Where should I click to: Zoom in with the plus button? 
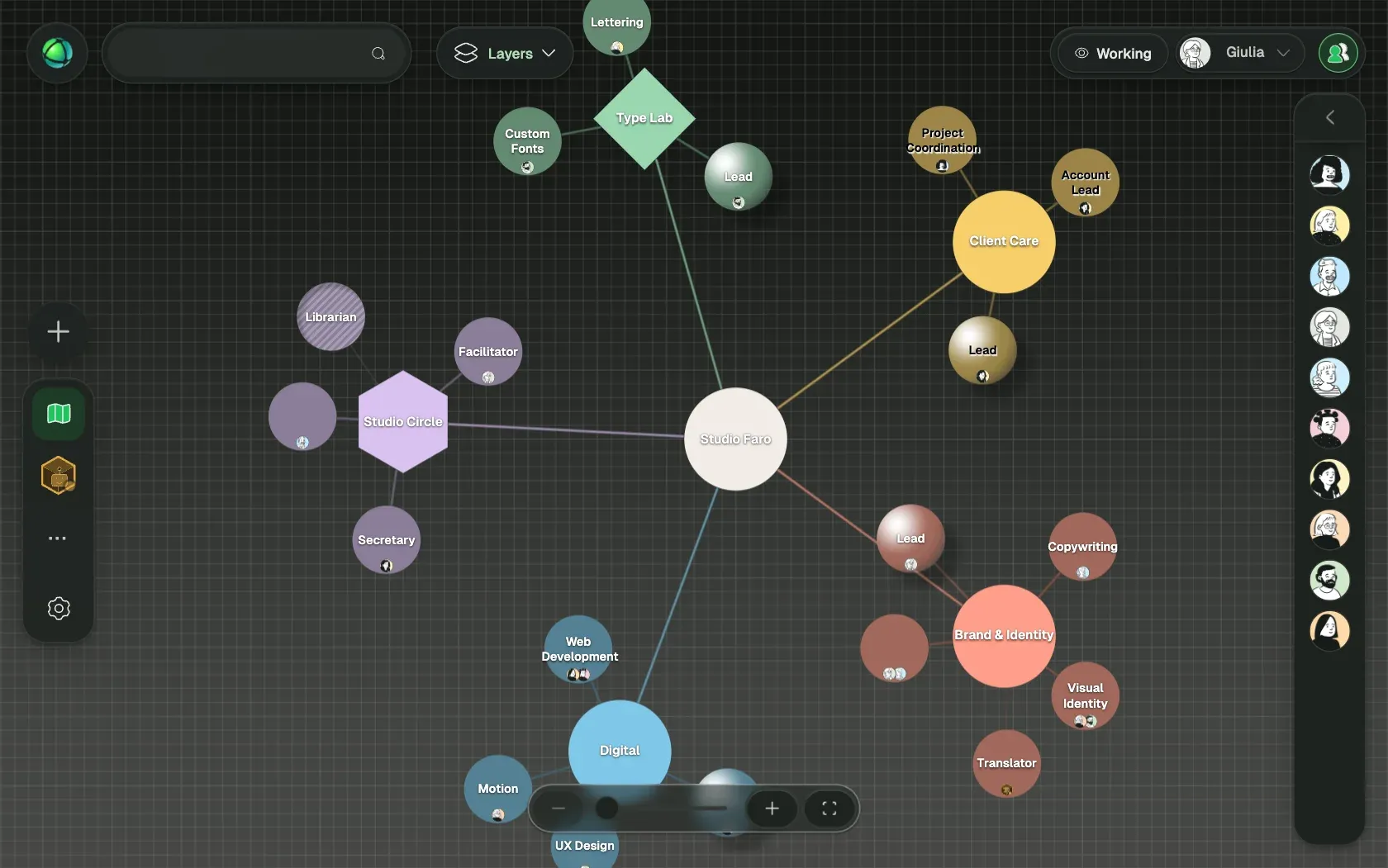pyautogui.click(x=772, y=809)
